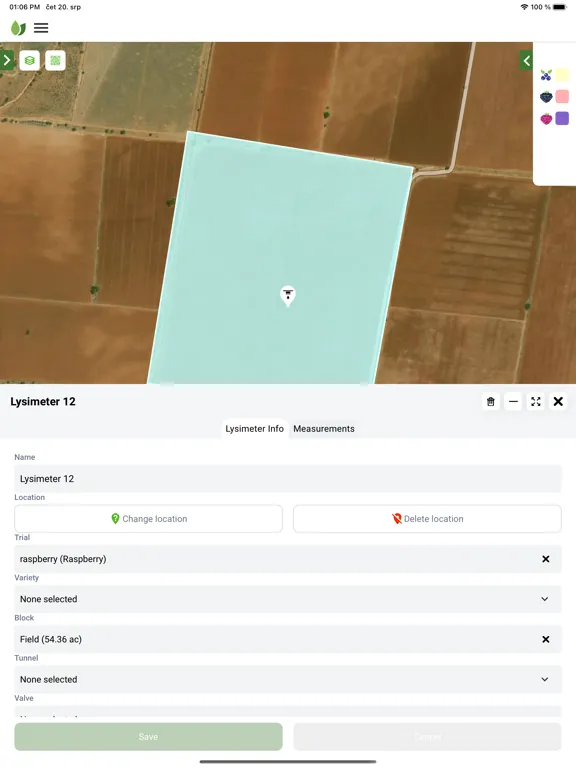Viewport: 576px width, 768px height.
Task: Toggle the grid overlay button
Action: (x=55, y=61)
